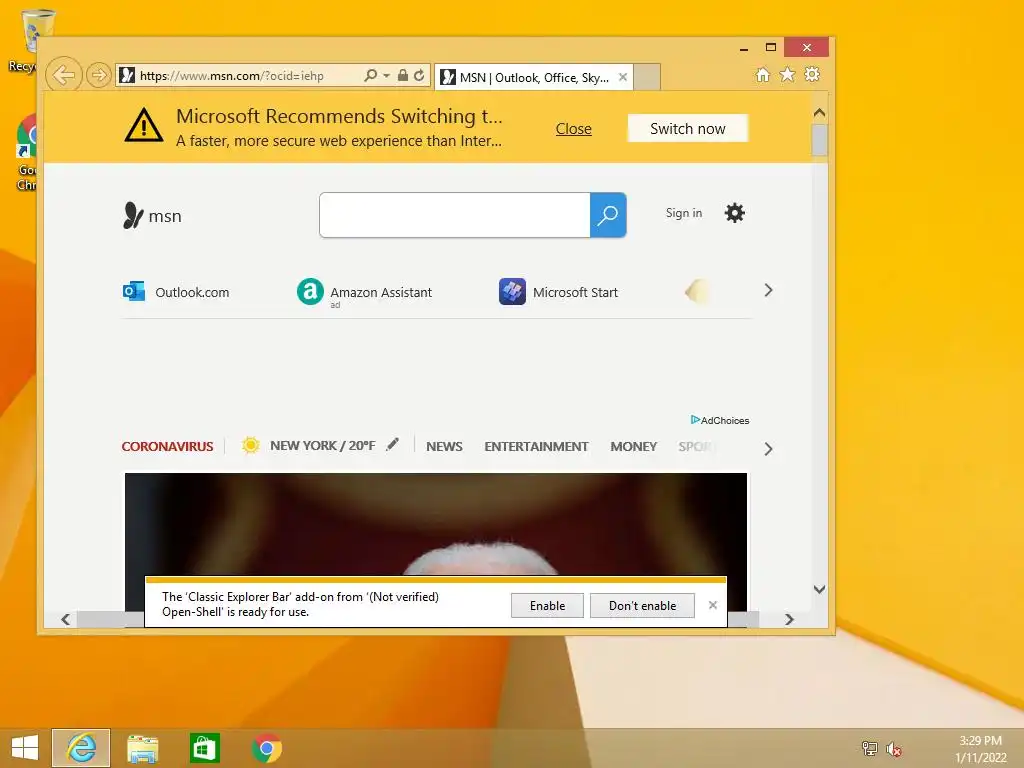Open Internet Explorer Tools gear icon

click(812, 74)
